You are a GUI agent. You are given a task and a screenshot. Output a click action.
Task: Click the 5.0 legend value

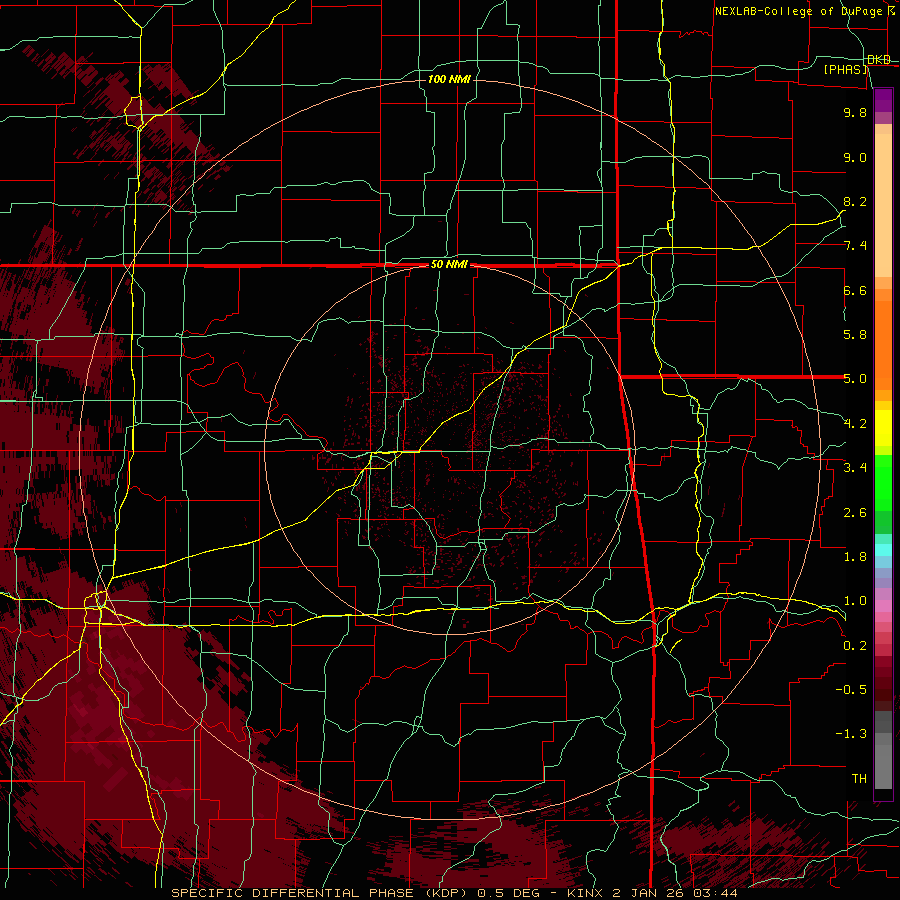(855, 379)
